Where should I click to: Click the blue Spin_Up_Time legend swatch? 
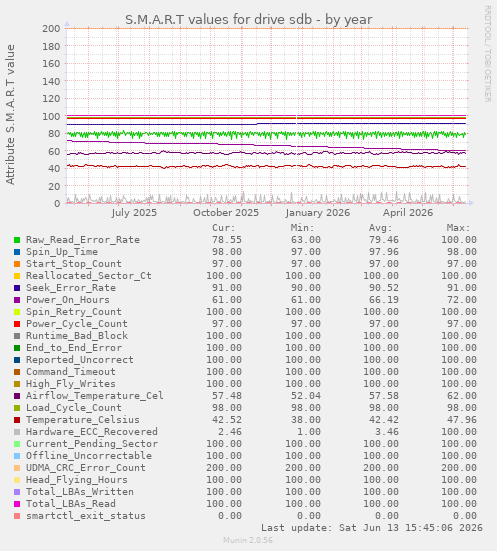(x=17, y=252)
